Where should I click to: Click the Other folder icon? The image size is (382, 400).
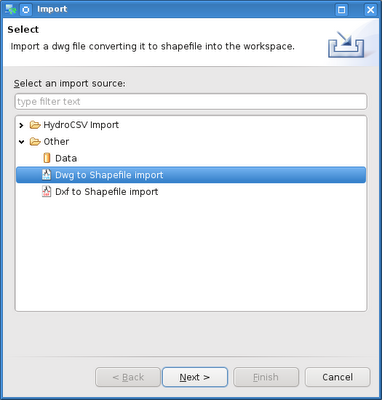[x=35, y=142]
